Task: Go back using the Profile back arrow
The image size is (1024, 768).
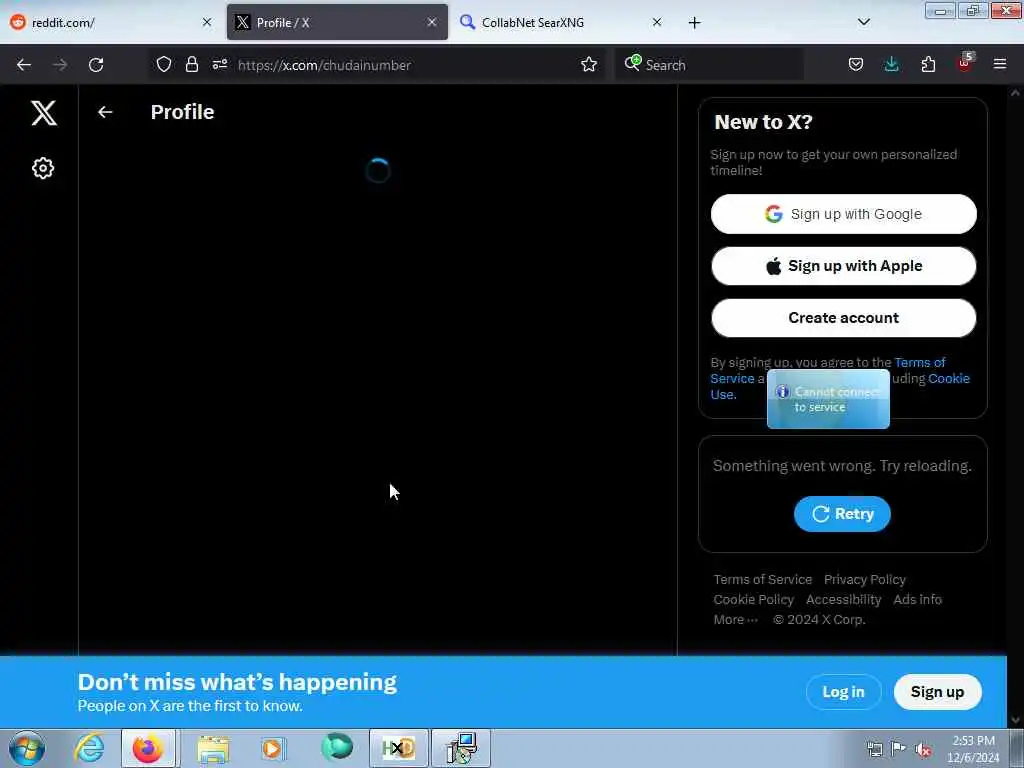Action: [x=105, y=112]
